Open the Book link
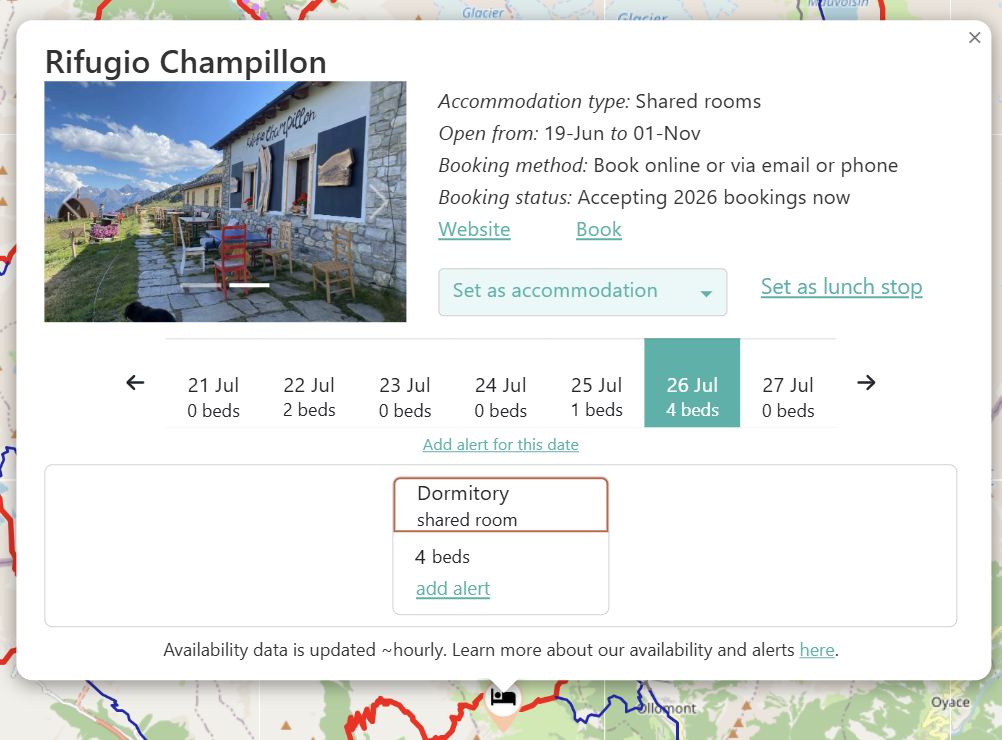 click(x=599, y=229)
